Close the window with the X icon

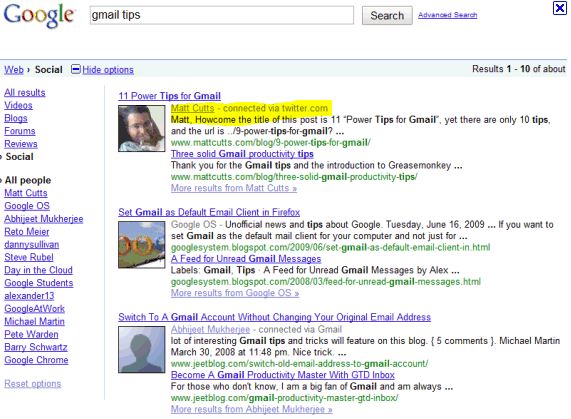point(559,8)
